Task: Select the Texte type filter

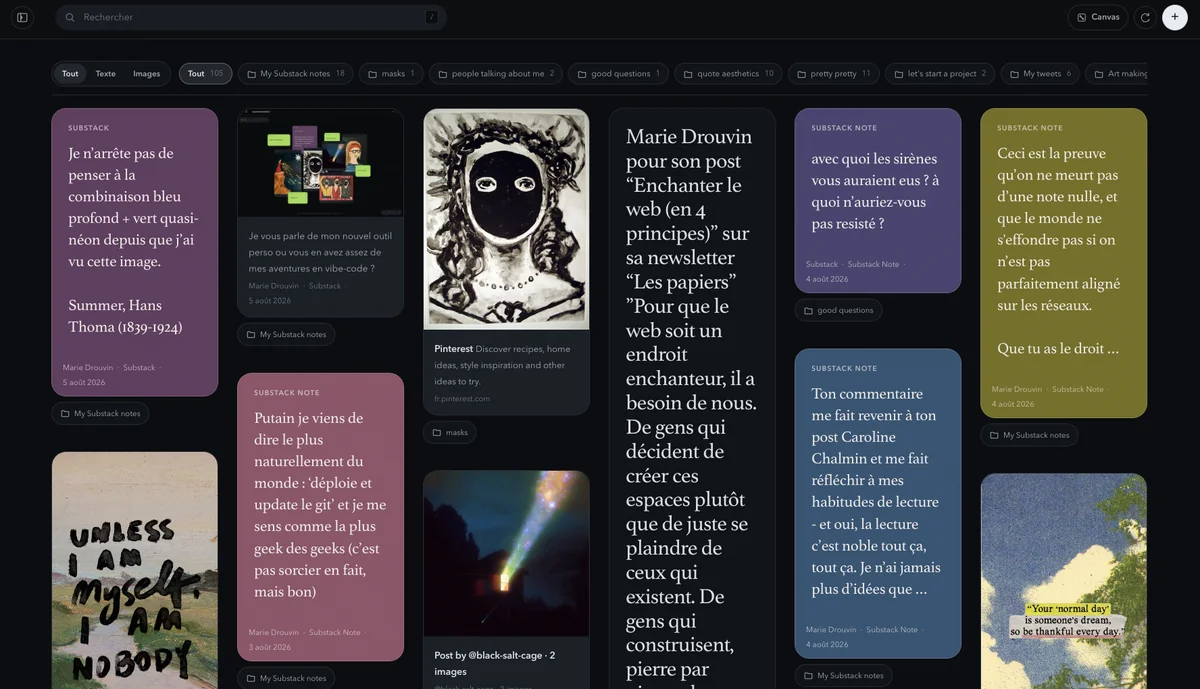Action: (x=105, y=73)
